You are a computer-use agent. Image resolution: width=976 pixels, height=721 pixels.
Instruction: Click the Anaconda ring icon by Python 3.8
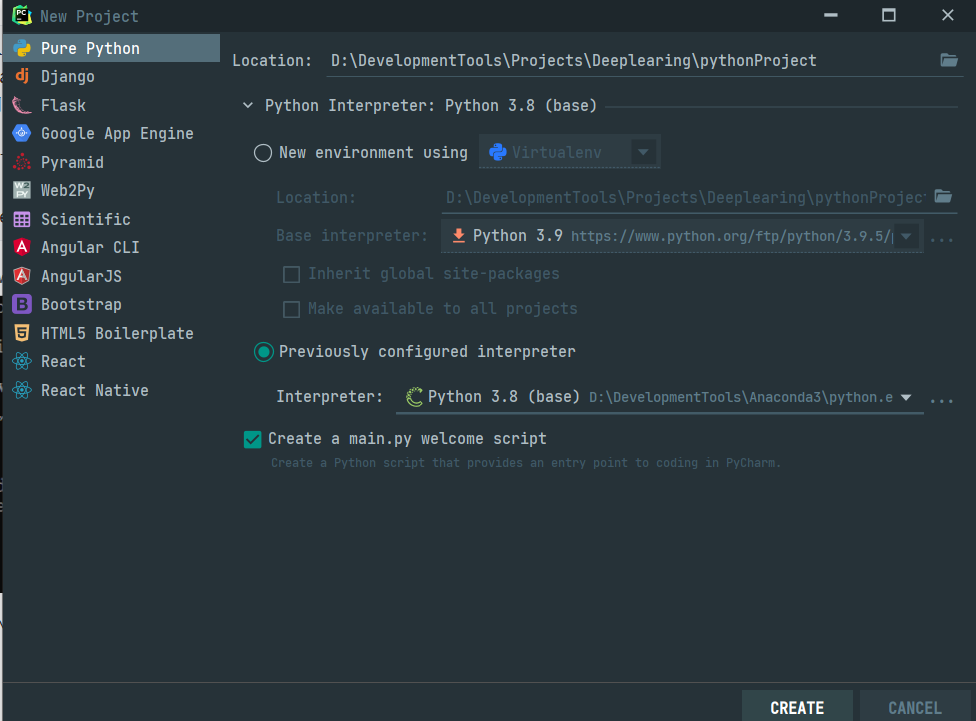tap(414, 397)
